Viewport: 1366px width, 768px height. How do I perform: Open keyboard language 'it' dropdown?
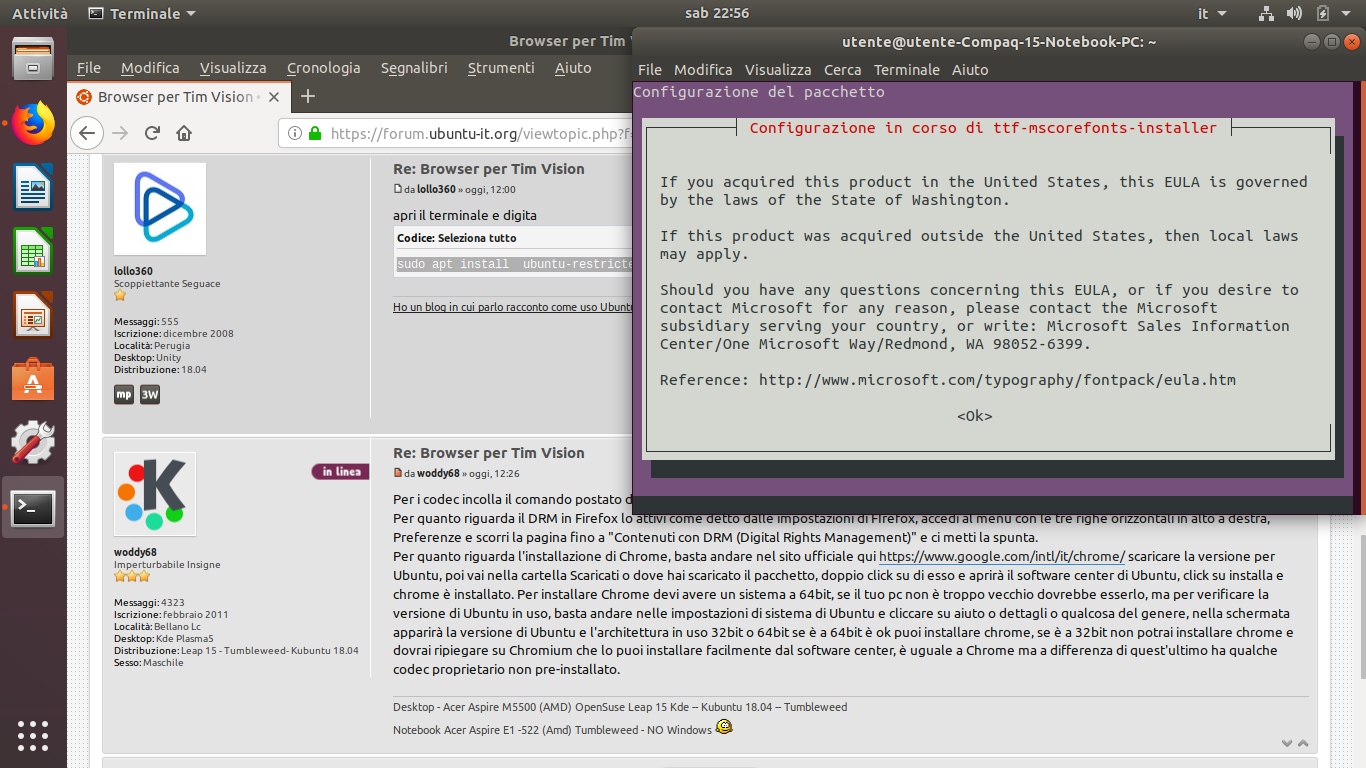pyautogui.click(x=1210, y=14)
